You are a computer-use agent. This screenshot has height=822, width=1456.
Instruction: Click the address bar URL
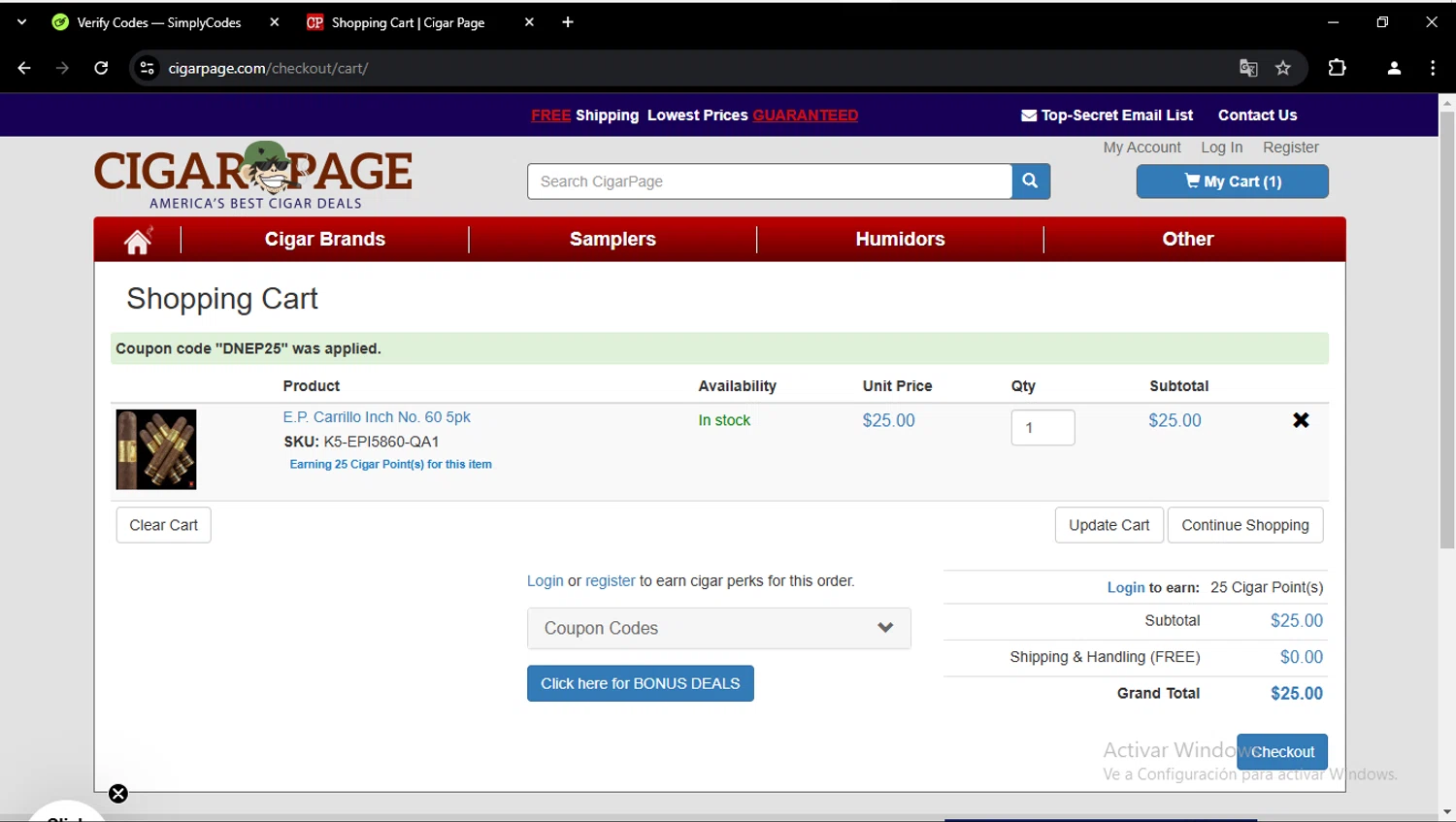tap(268, 68)
